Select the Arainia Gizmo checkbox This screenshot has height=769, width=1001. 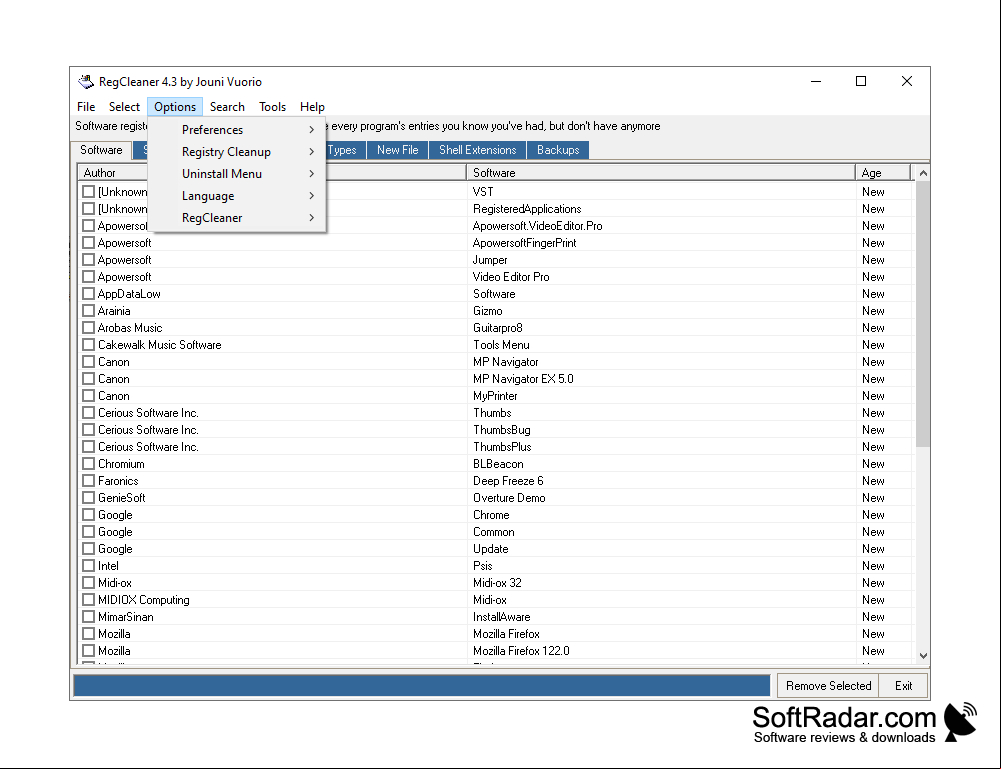click(x=89, y=311)
